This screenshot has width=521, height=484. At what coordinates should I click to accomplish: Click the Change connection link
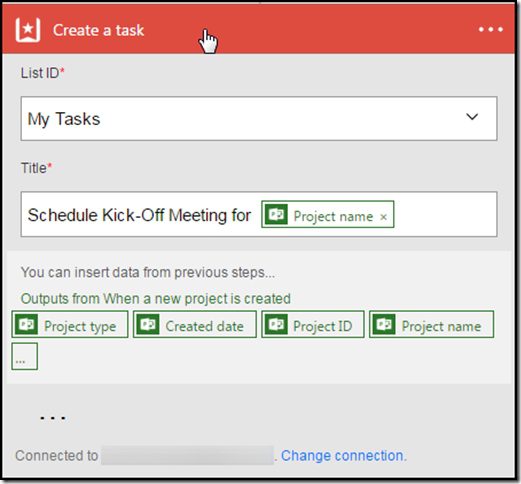click(344, 455)
